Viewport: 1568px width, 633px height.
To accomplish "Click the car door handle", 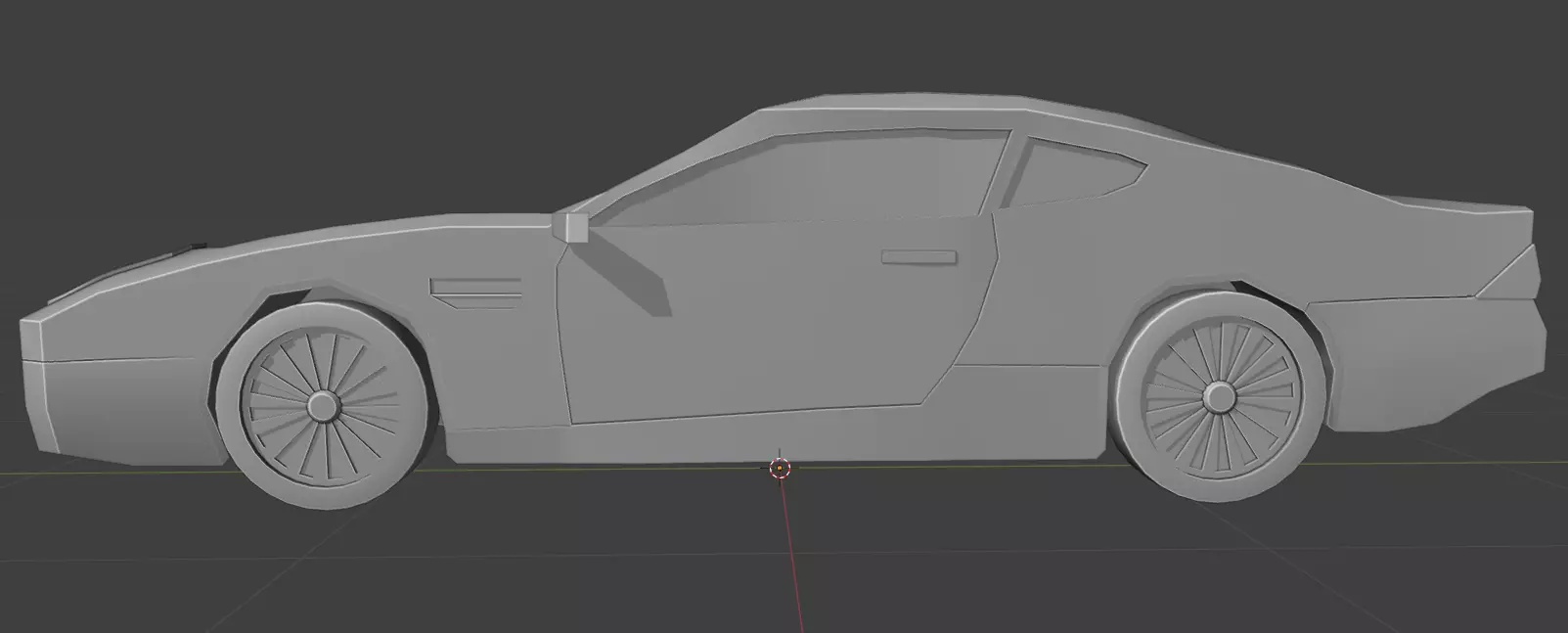I will tap(918, 256).
